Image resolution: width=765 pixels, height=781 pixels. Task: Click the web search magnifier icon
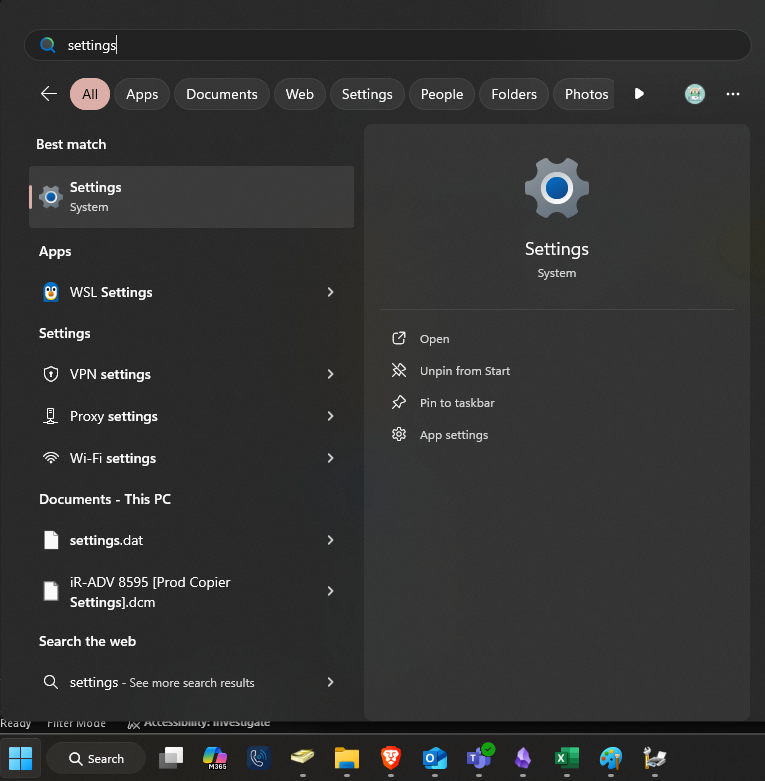pos(51,682)
